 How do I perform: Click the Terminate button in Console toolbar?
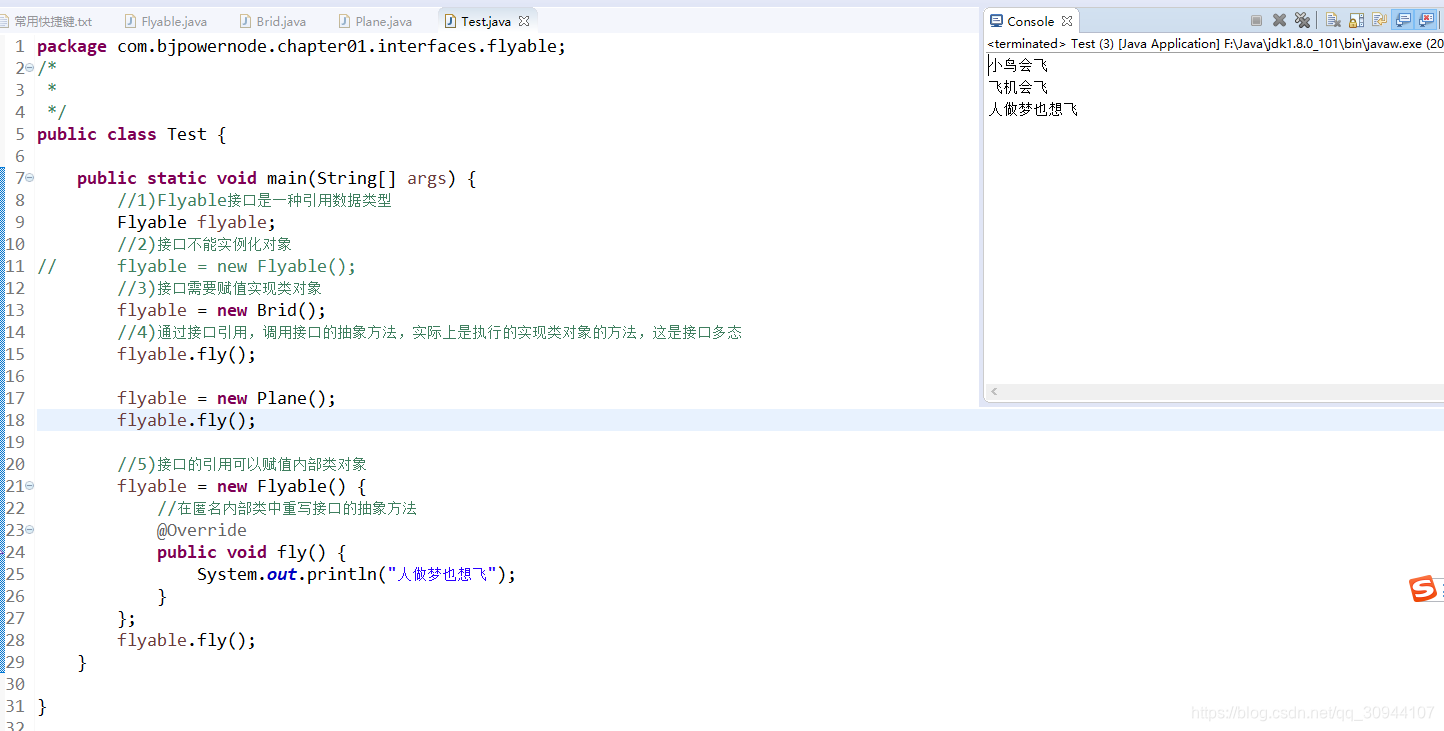(x=1256, y=20)
